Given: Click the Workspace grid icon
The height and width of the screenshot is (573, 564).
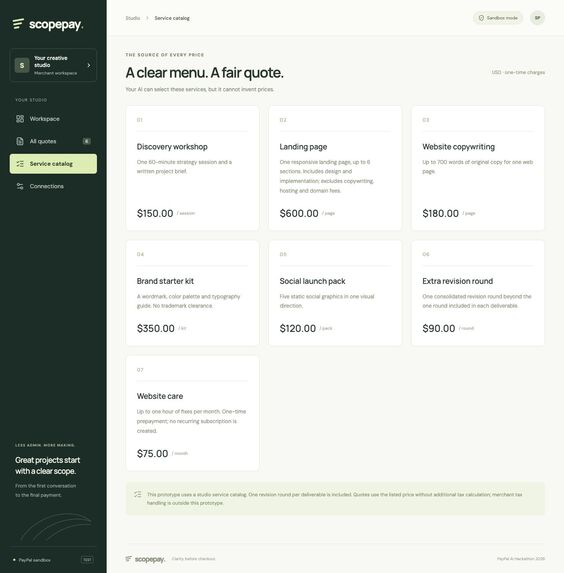Looking at the screenshot, I should [20, 119].
